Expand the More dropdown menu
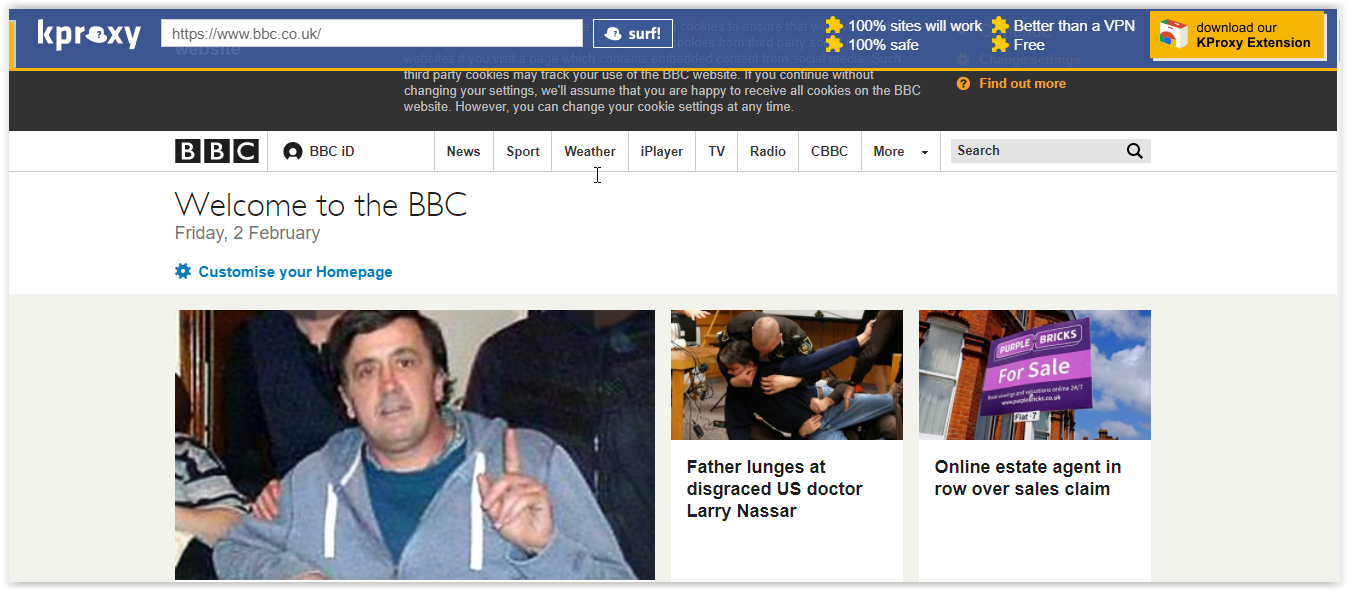Viewport: 1348px width, 590px height. click(900, 152)
